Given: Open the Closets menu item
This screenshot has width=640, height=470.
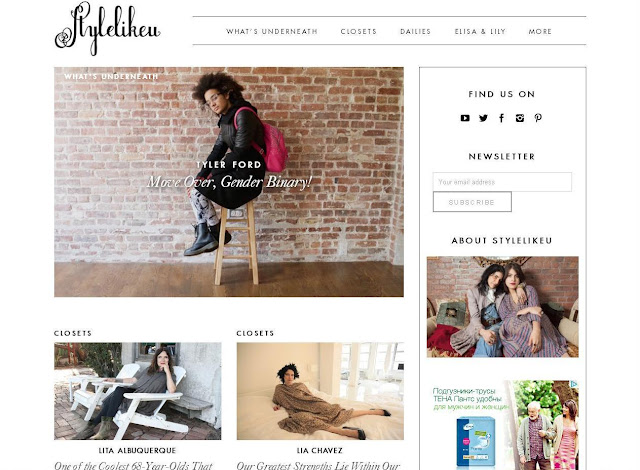Looking at the screenshot, I should 359,31.
